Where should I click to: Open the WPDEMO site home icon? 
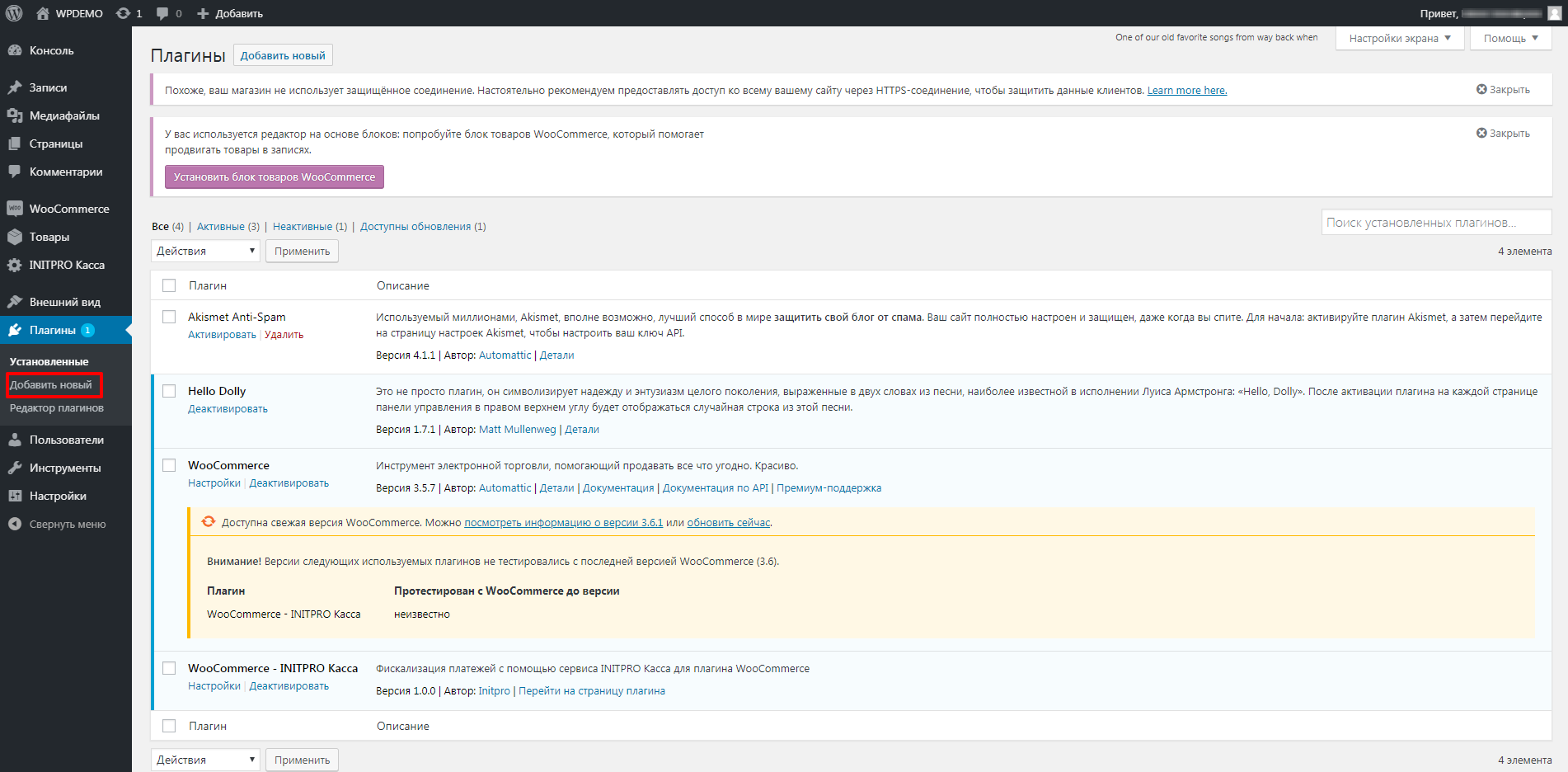point(43,13)
